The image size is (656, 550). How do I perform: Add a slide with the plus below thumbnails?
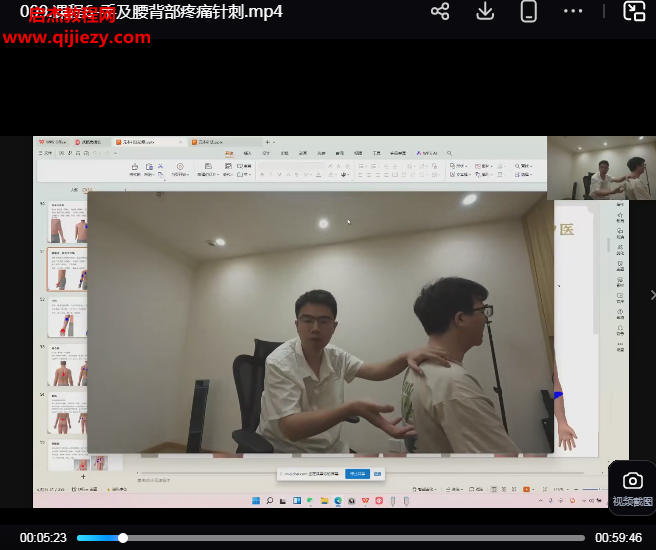[x=83, y=476]
